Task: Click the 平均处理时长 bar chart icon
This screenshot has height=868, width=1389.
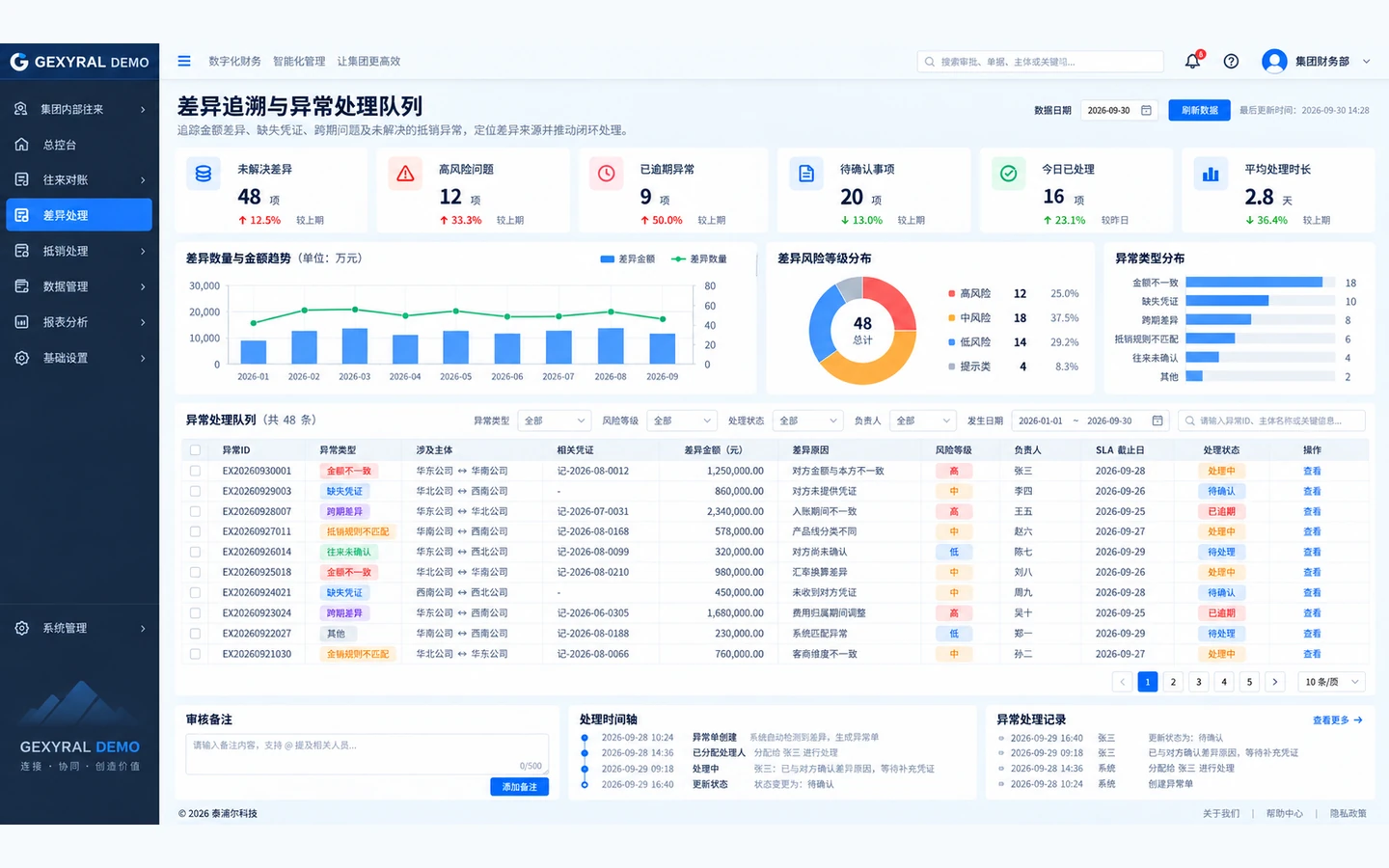Action: pyautogui.click(x=1211, y=174)
